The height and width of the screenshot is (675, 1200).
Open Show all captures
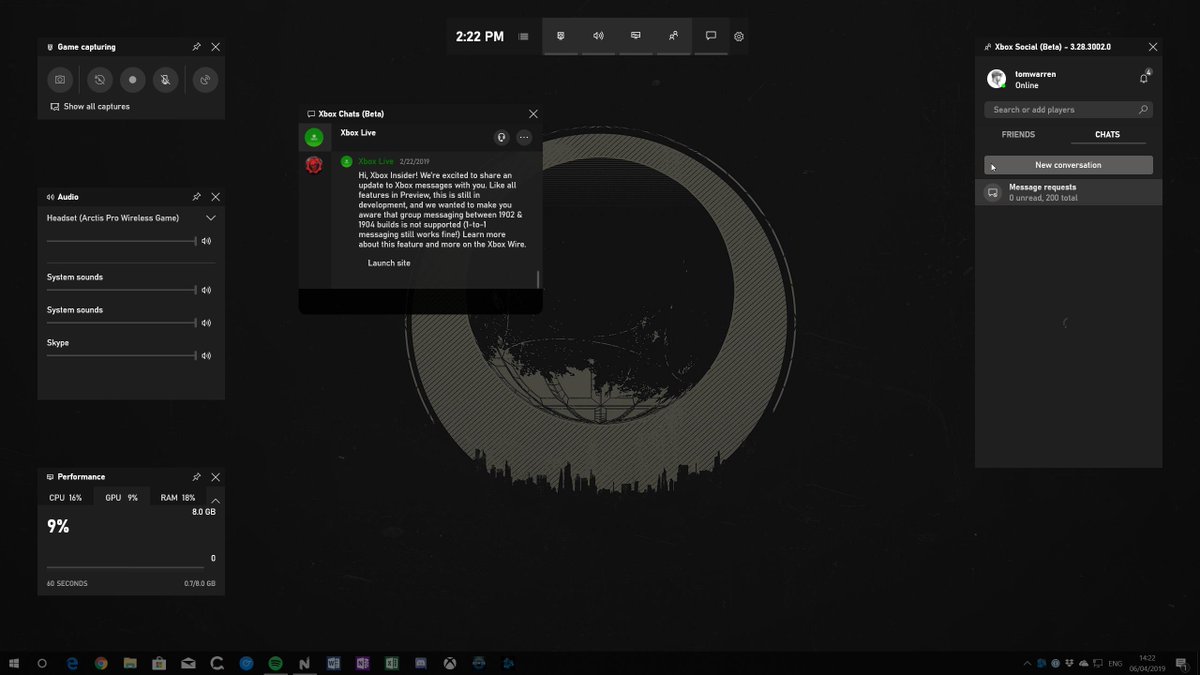point(90,106)
